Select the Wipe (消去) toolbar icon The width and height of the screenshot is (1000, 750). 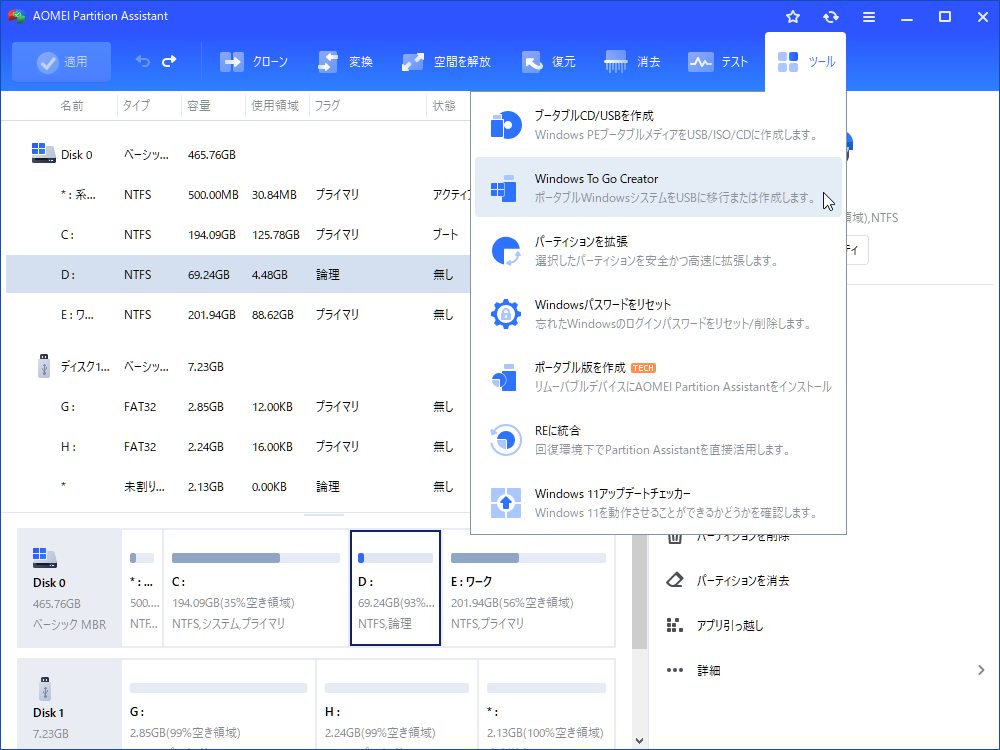click(616, 62)
